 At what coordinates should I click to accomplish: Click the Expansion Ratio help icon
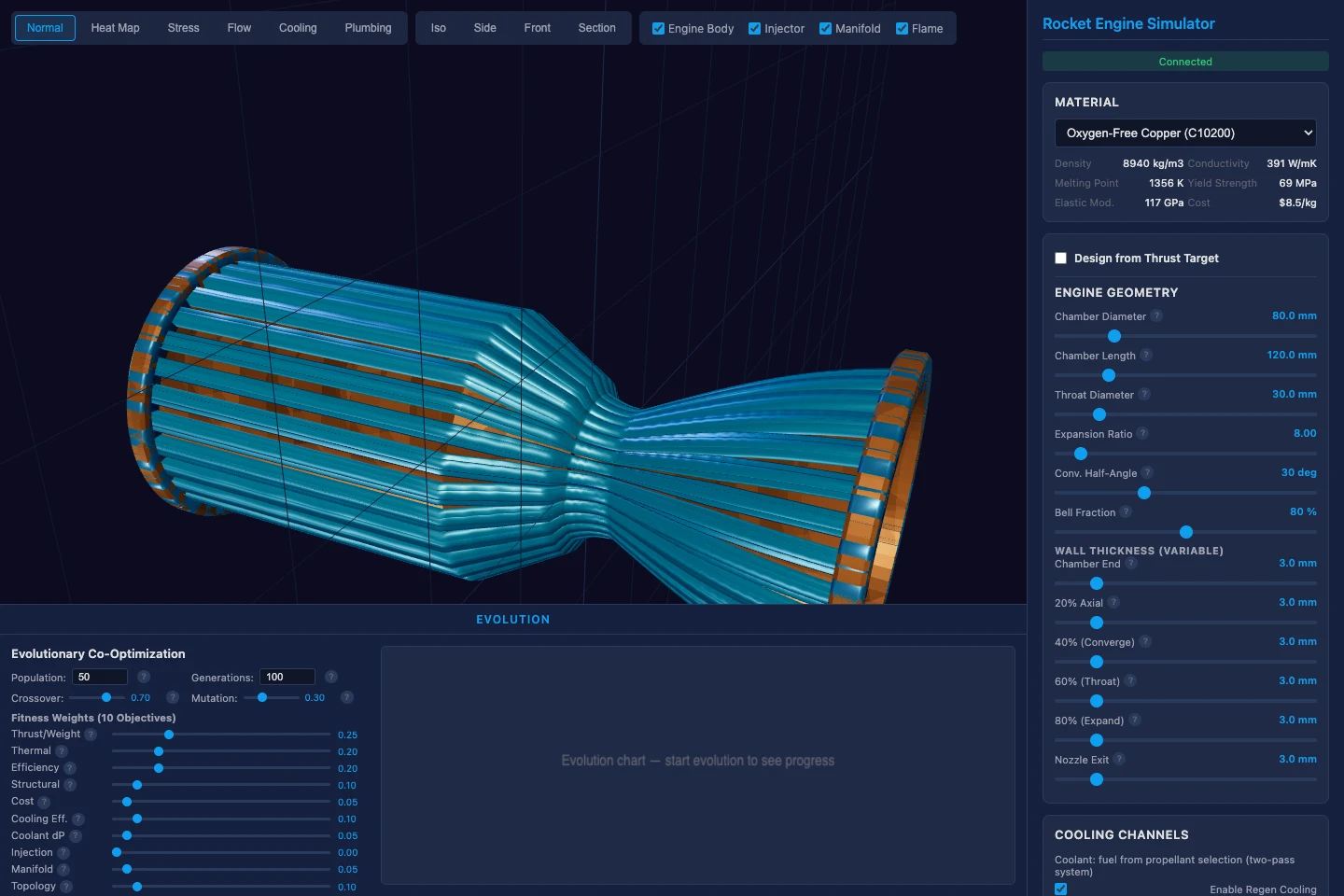point(1142,433)
